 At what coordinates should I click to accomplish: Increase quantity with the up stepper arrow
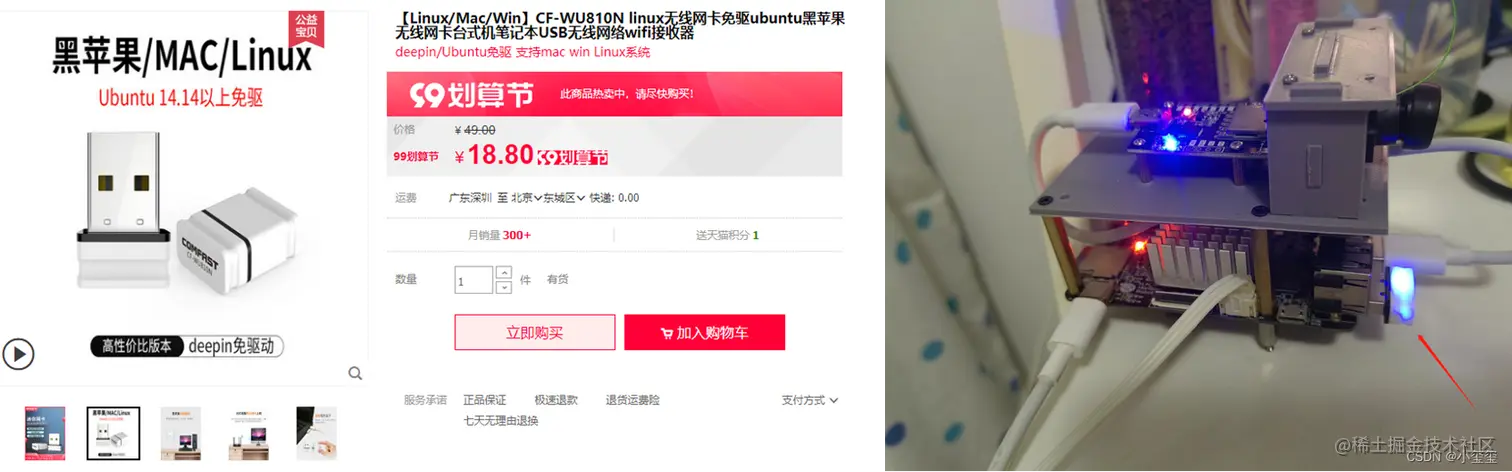pos(504,272)
